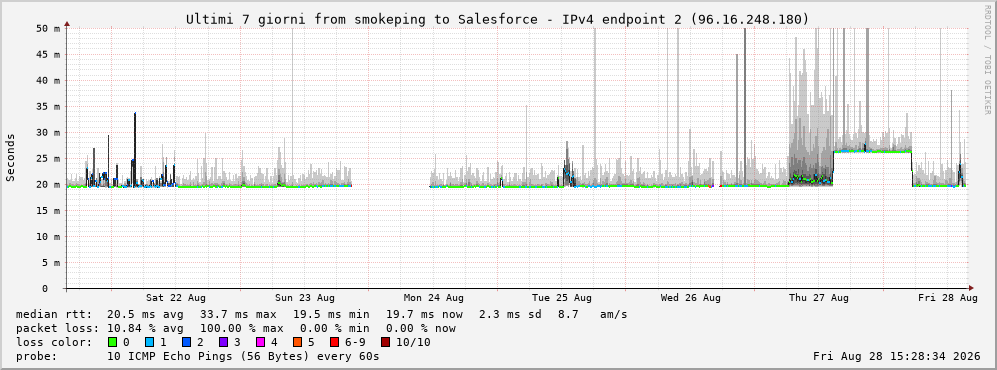Click the '33.7 ms max' value

pyautogui.click(x=238, y=315)
